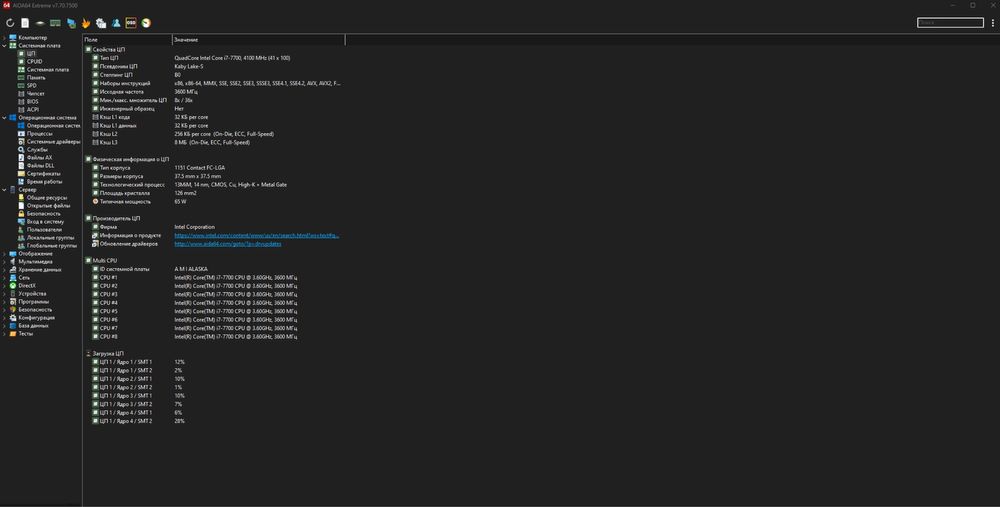Expand the Отображение tree node
This screenshot has width=1000, height=507.
4,254
